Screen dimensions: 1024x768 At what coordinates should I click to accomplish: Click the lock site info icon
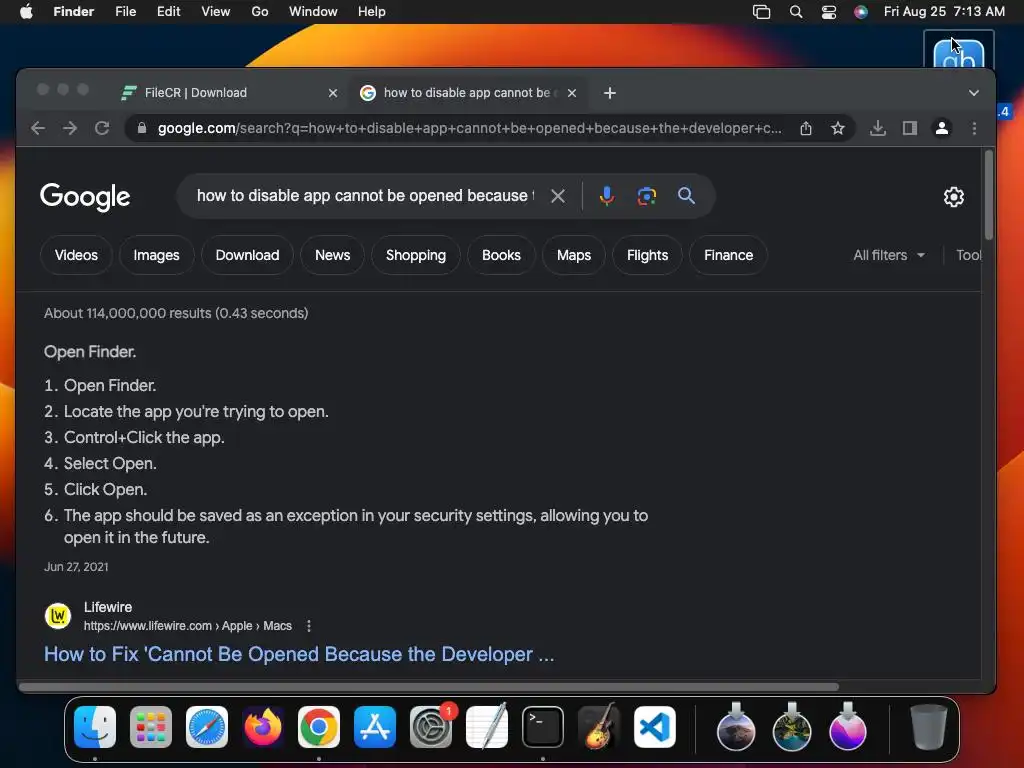pyautogui.click(x=142, y=128)
